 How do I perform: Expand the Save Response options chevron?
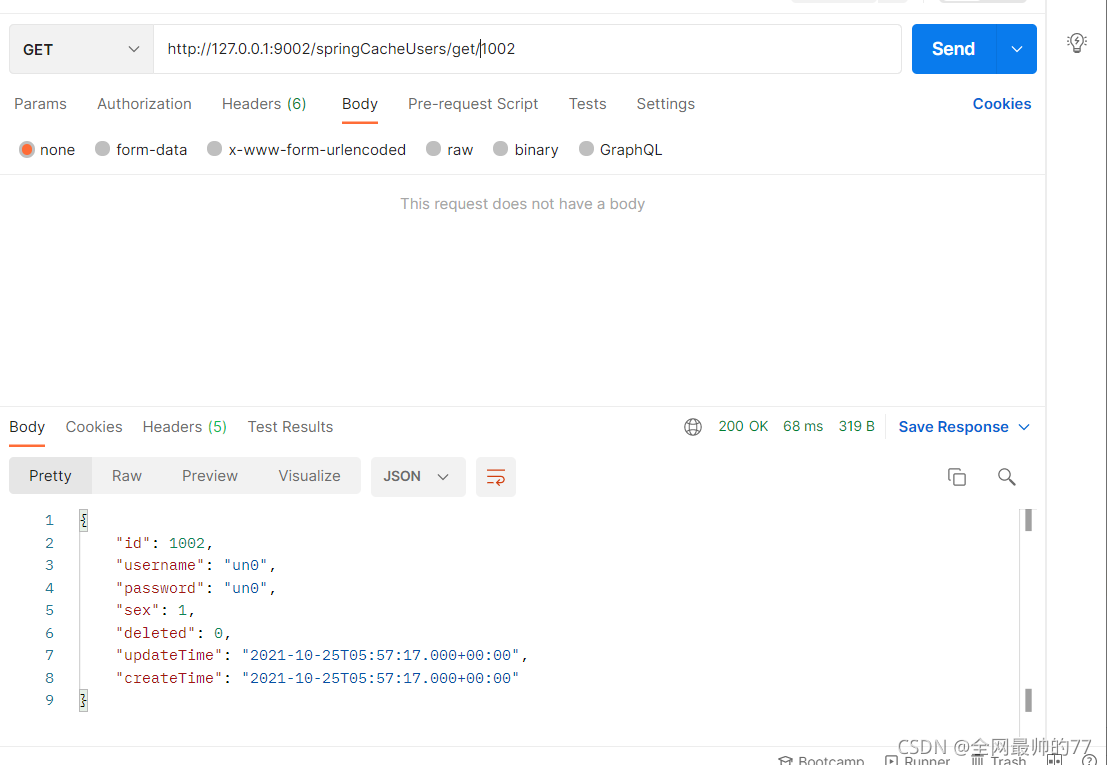coord(1023,426)
